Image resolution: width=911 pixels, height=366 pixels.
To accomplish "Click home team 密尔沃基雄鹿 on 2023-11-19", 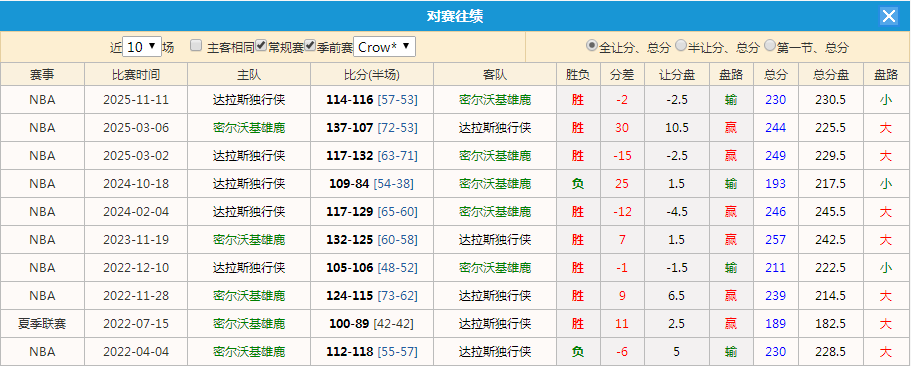I will (249, 239).
